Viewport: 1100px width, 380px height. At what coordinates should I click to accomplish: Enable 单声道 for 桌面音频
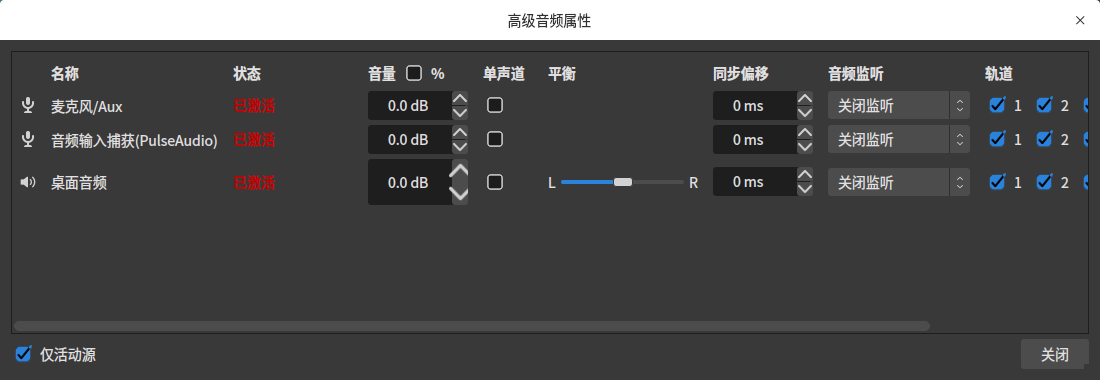tap(495, 182)
